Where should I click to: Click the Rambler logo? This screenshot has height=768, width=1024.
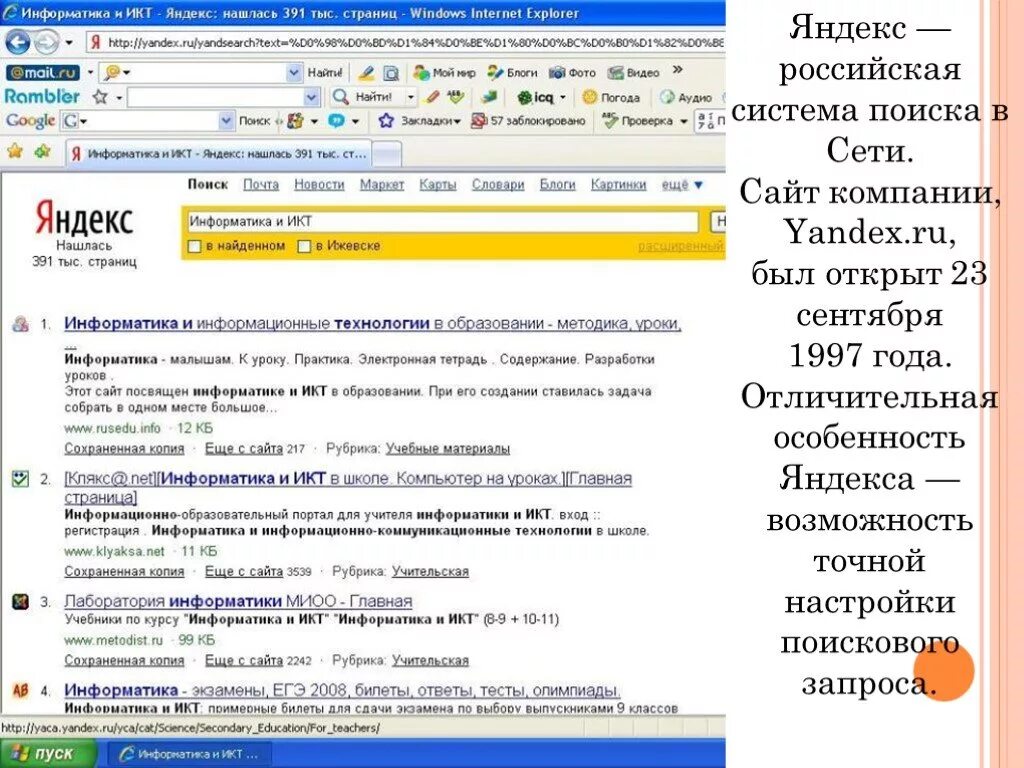(42, 97)
